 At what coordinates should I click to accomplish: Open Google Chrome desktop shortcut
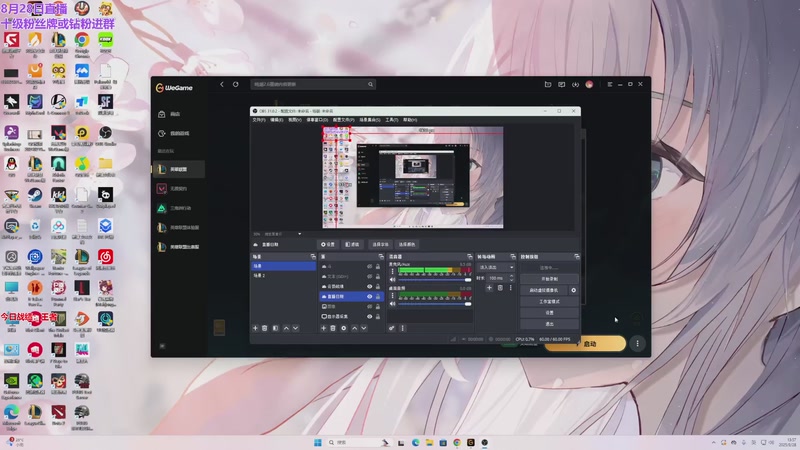coord(82,43)
